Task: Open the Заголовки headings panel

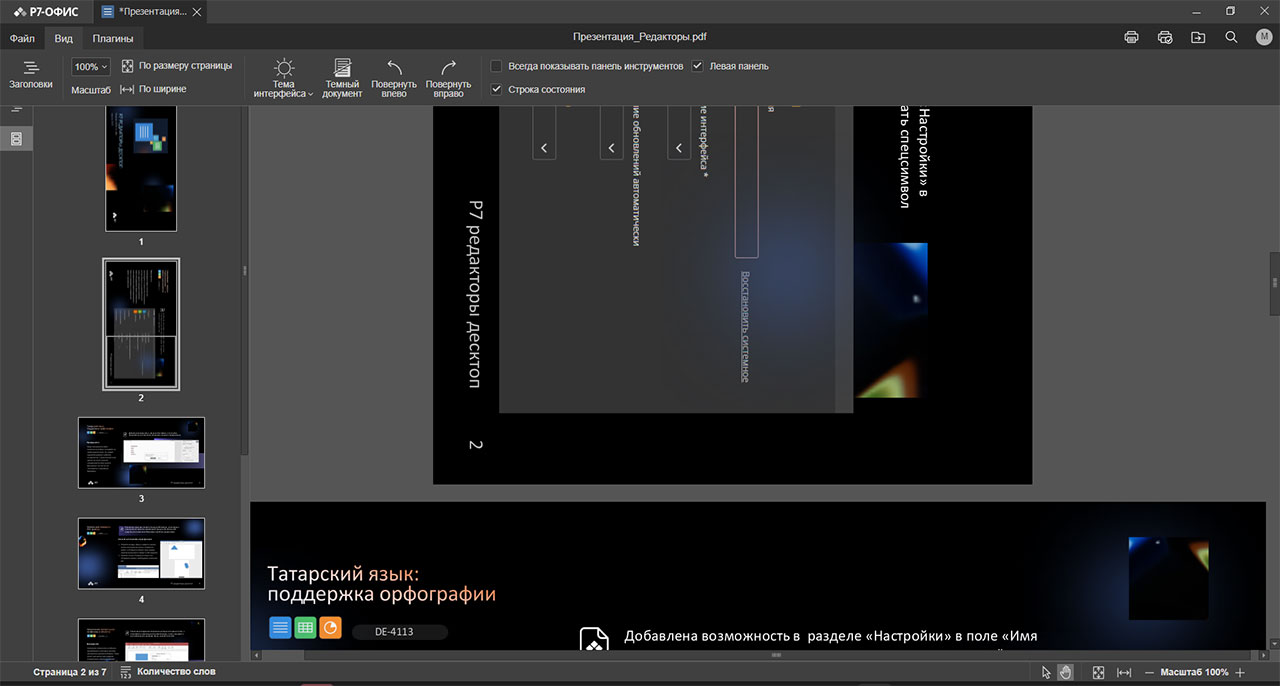Action: coord(31,75)
